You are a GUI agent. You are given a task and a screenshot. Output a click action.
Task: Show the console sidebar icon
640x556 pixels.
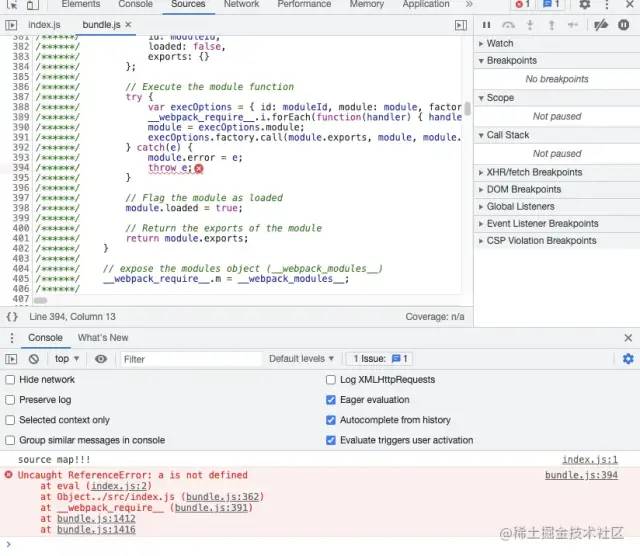point(11,359)
